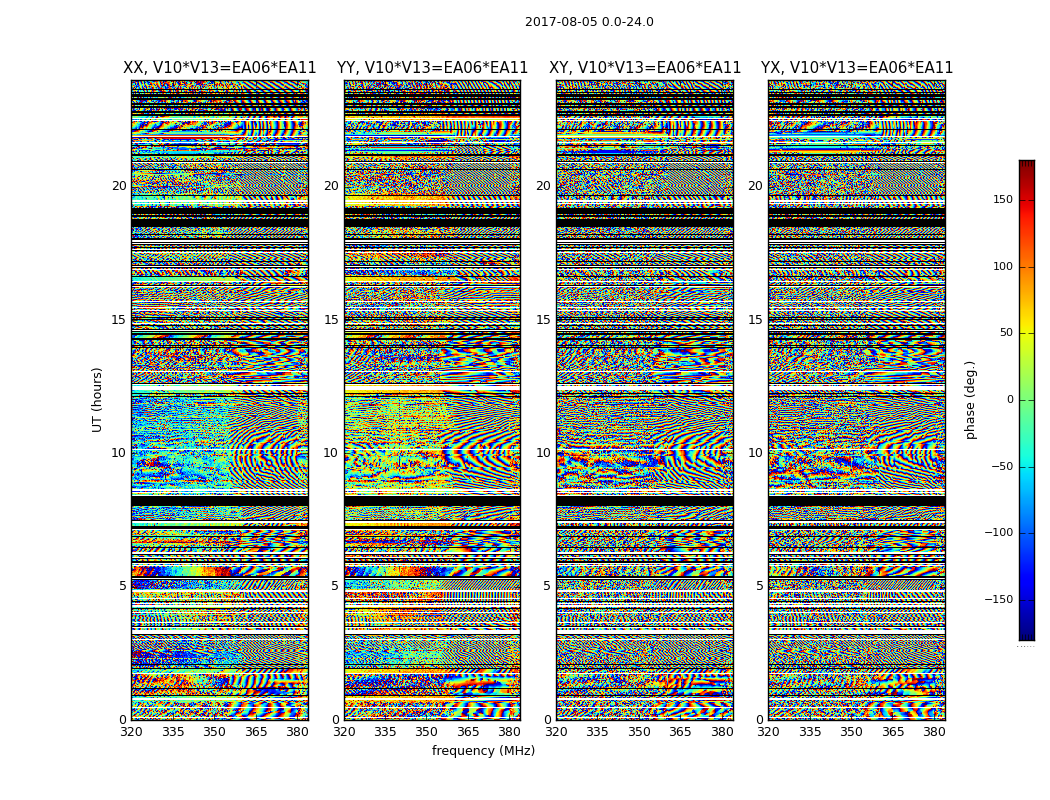Click the 150 tick label on colorbar
The image size is (1050, 800).
[x=1003, y=199]
